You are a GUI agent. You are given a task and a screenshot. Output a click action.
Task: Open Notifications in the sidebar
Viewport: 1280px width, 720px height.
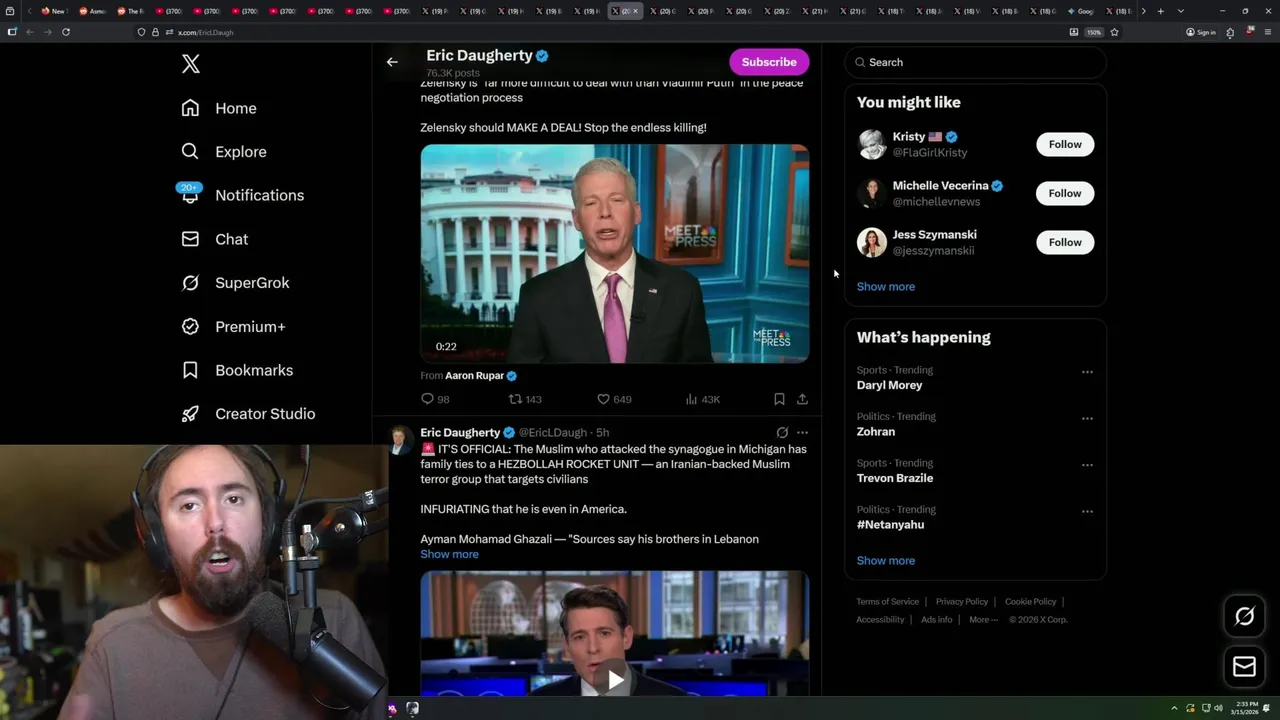coord(243,195)
